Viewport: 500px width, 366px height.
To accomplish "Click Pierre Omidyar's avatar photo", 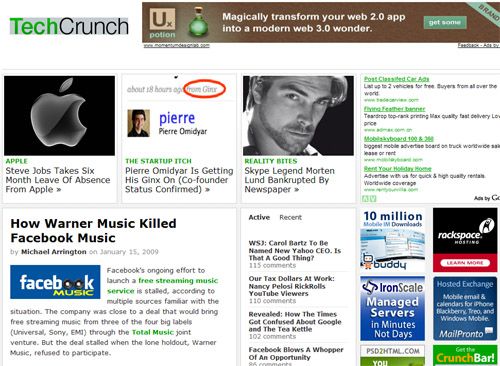I will point(138,123).
